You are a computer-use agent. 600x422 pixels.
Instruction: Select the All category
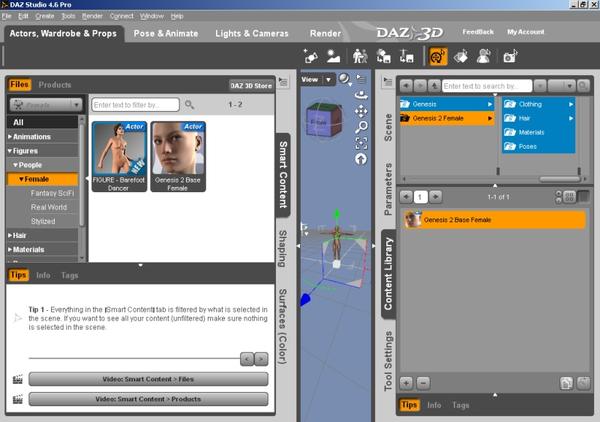coord(42,122)
